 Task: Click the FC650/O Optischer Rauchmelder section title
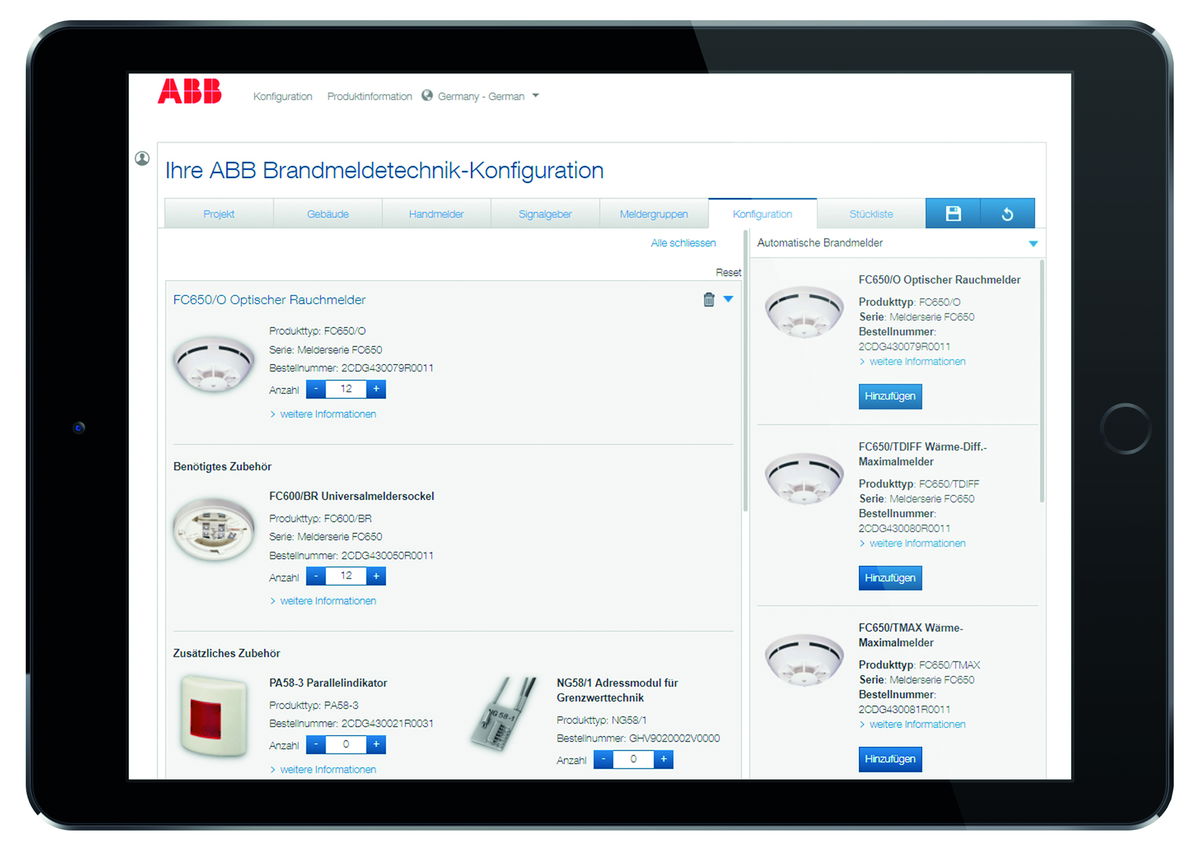click(269, 300)
